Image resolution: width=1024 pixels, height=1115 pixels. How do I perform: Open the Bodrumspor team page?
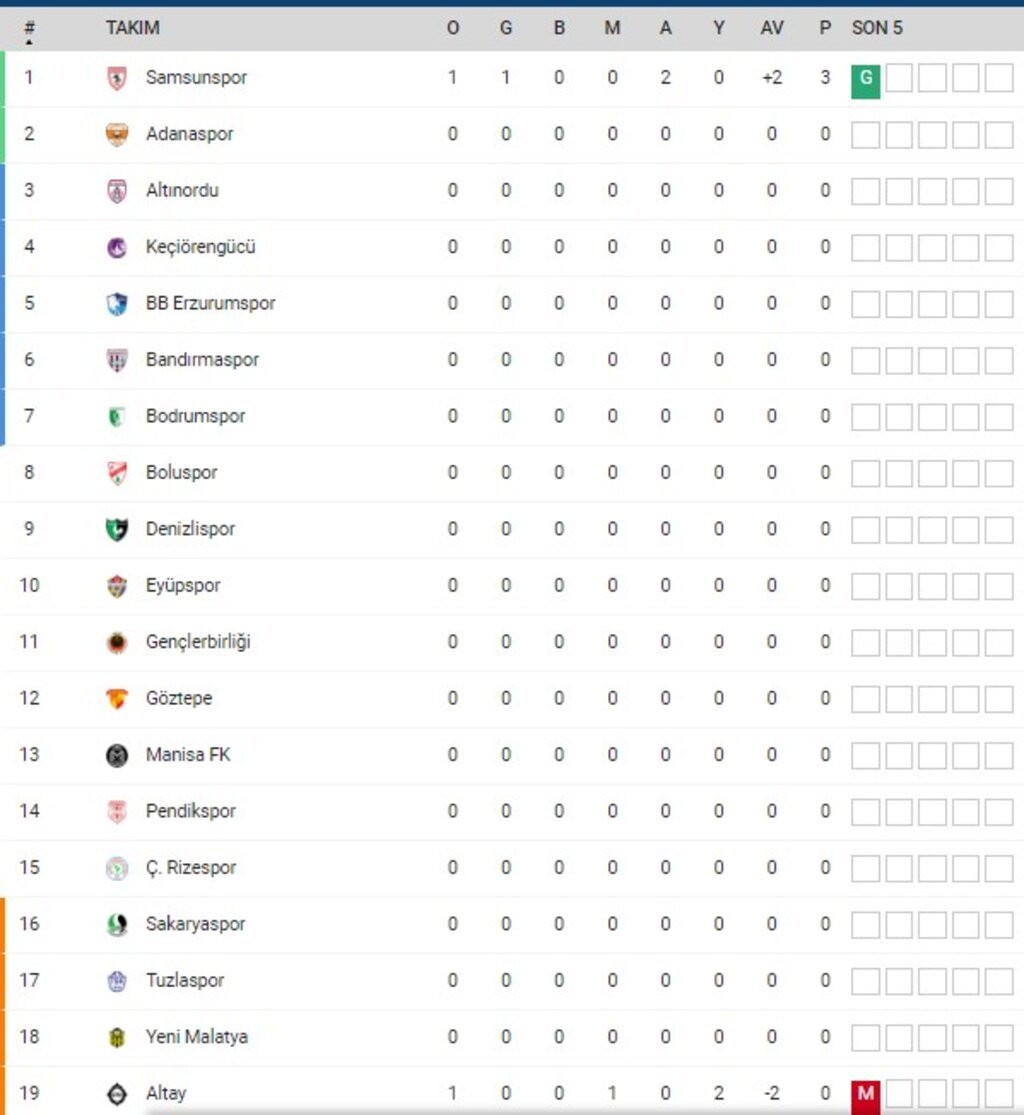tap(195, 416)
